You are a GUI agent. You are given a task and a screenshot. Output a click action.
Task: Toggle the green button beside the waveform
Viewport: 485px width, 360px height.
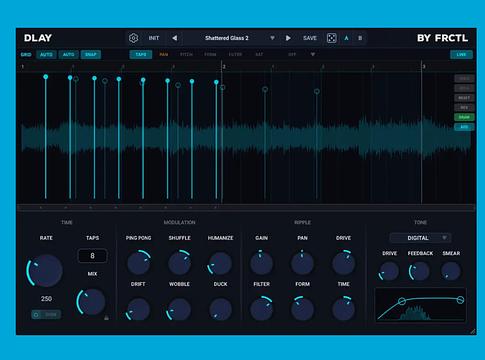point(464,117)
